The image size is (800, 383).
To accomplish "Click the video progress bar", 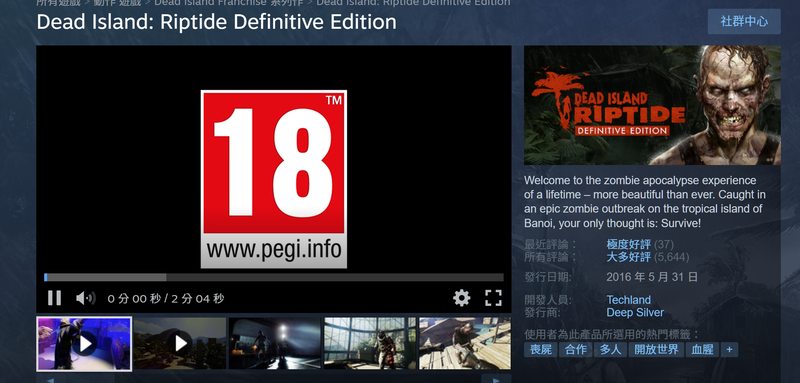I will point(273,277).
